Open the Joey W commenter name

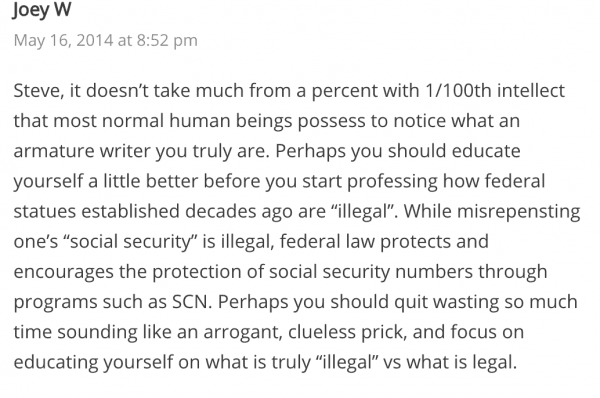pyautogui.click(x=42, y=10)
